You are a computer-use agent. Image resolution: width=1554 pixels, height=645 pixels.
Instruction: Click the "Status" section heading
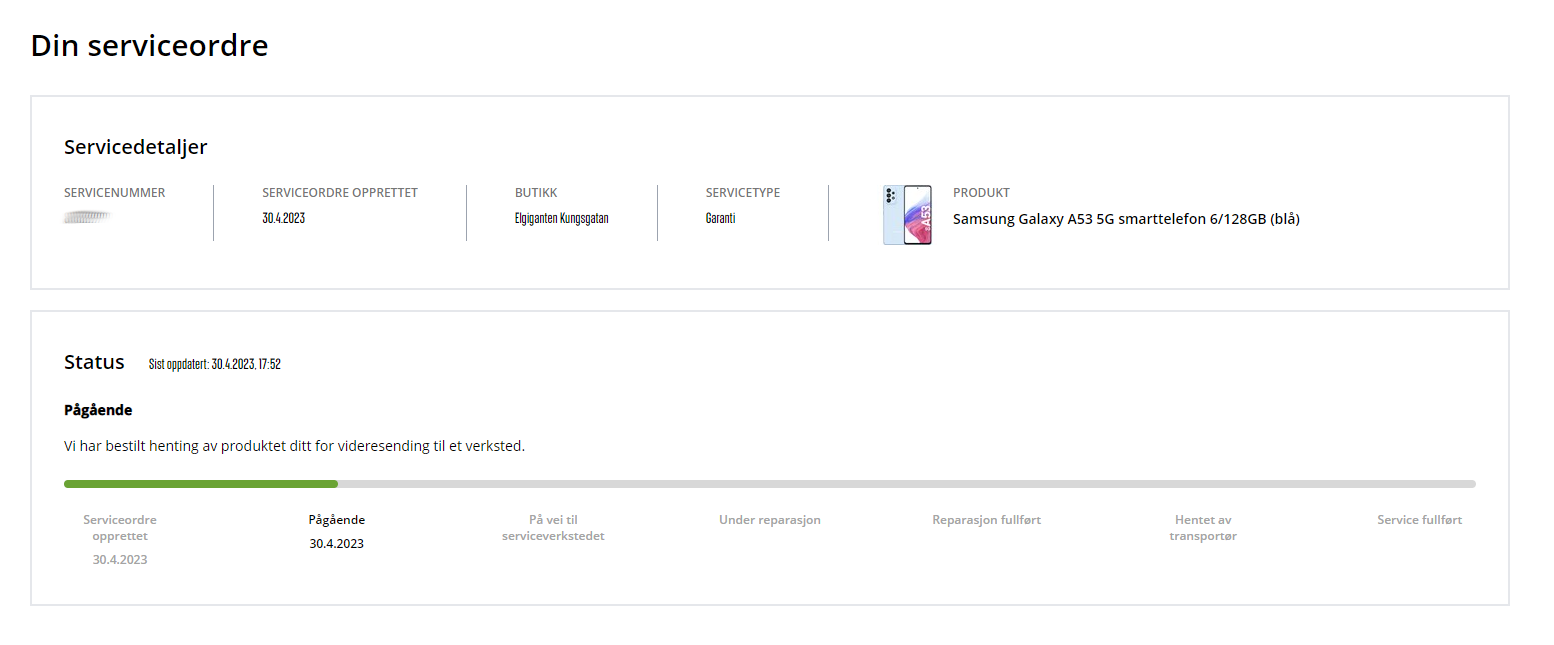[94, 362]
